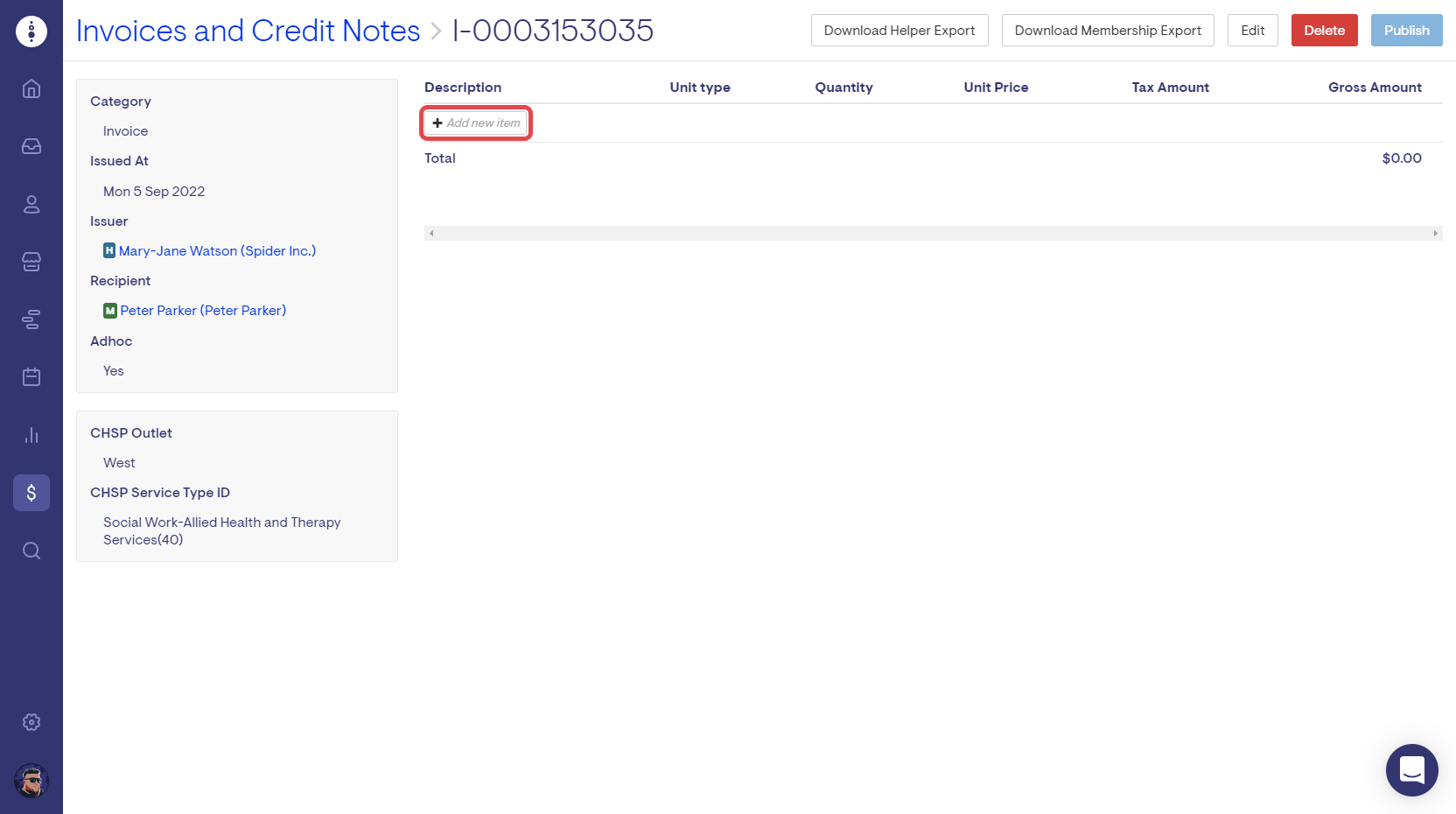
Task: Click the user avatar in sidebar
Action: pyautogui.click(x=31, y=781)
